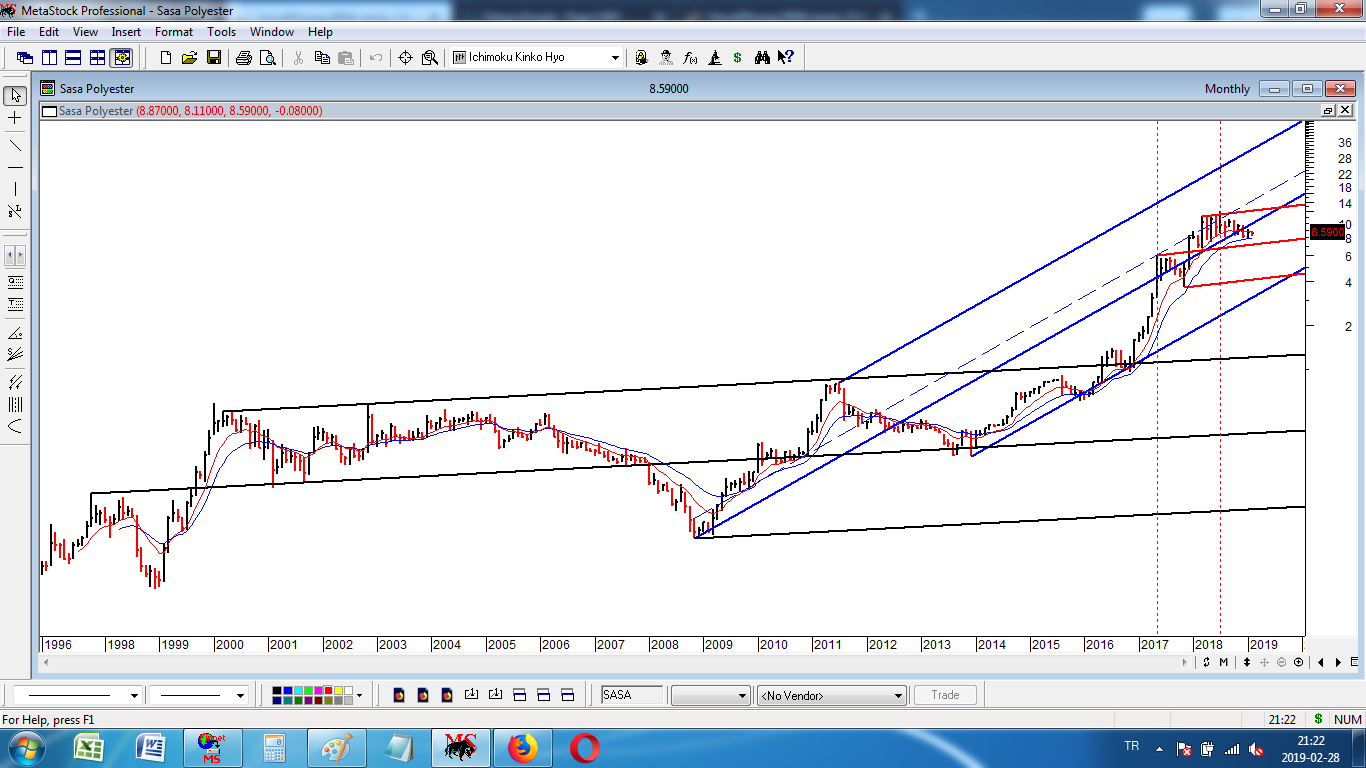Select the diagonal trendline drawing tool
Viewport: 1366px width, 768px height.
[15, 145]
